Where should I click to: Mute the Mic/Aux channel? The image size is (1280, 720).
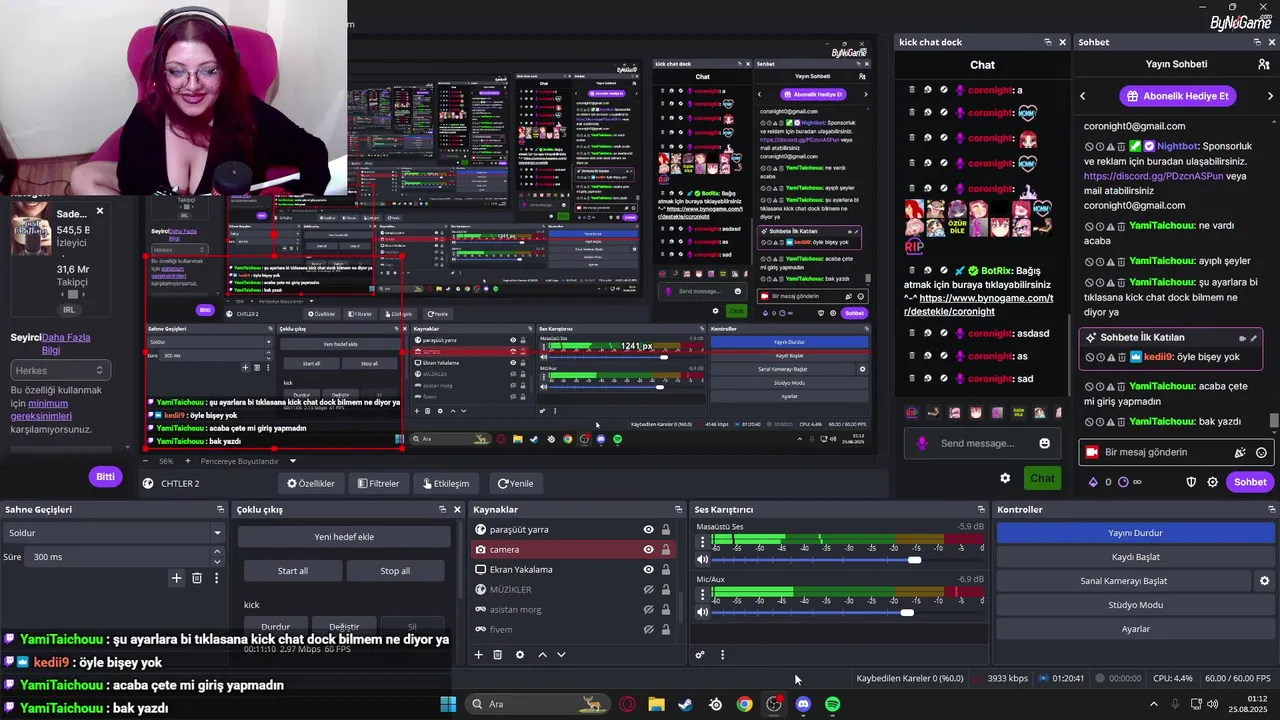[703, 612]
